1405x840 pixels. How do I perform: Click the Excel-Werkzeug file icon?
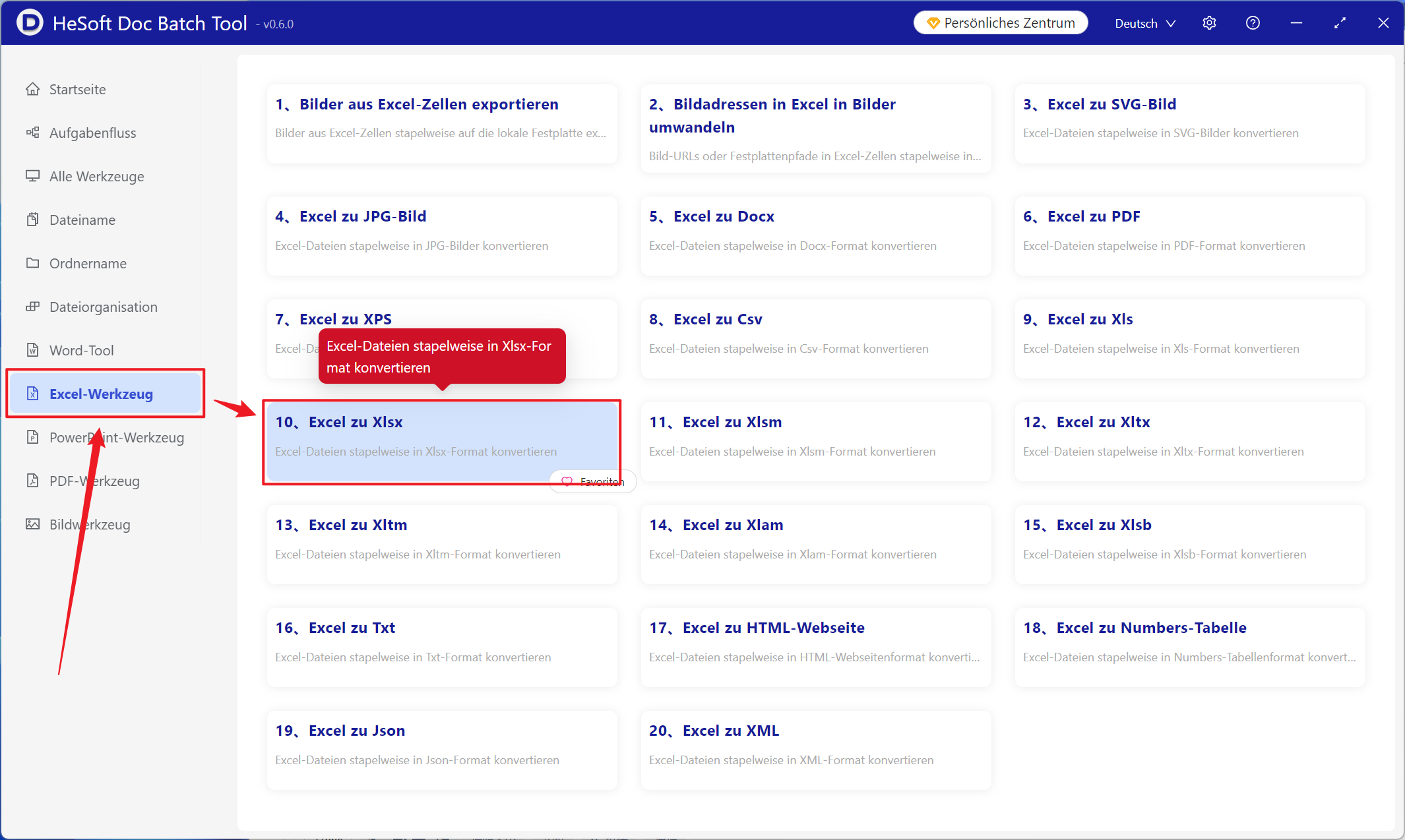(32, 394)
